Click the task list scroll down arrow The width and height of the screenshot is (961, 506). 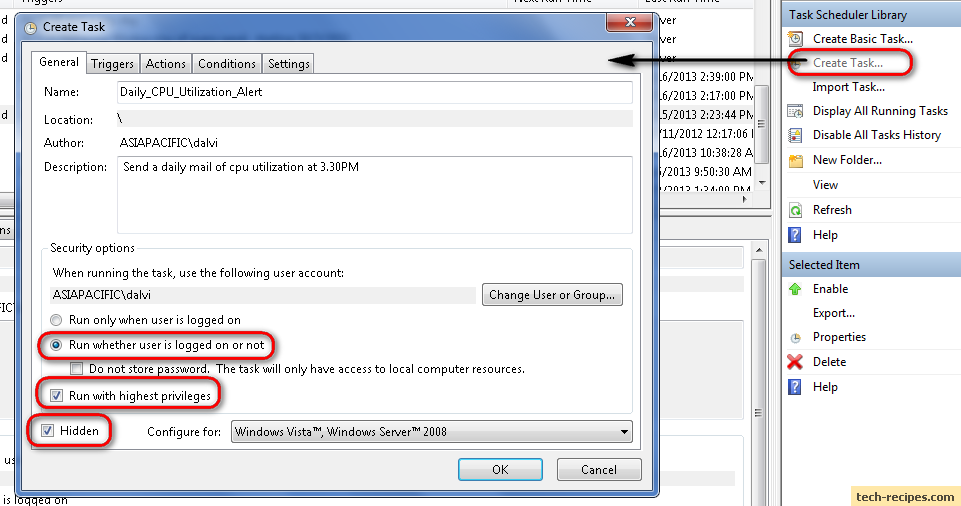[x=762, y=183]
